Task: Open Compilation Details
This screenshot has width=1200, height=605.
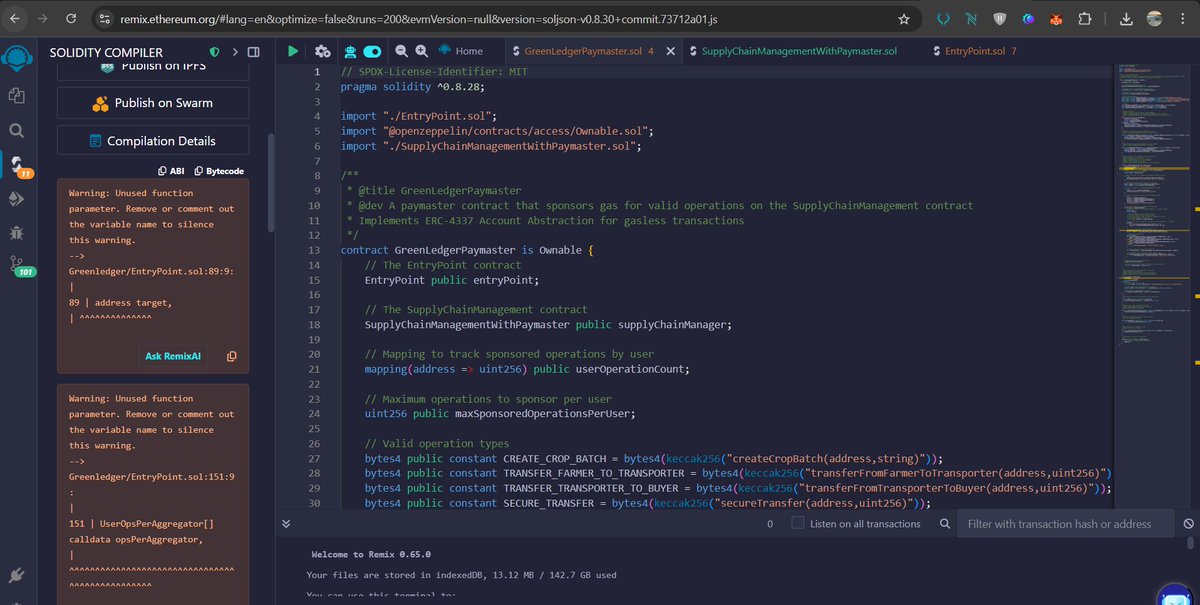Action: 152,140
